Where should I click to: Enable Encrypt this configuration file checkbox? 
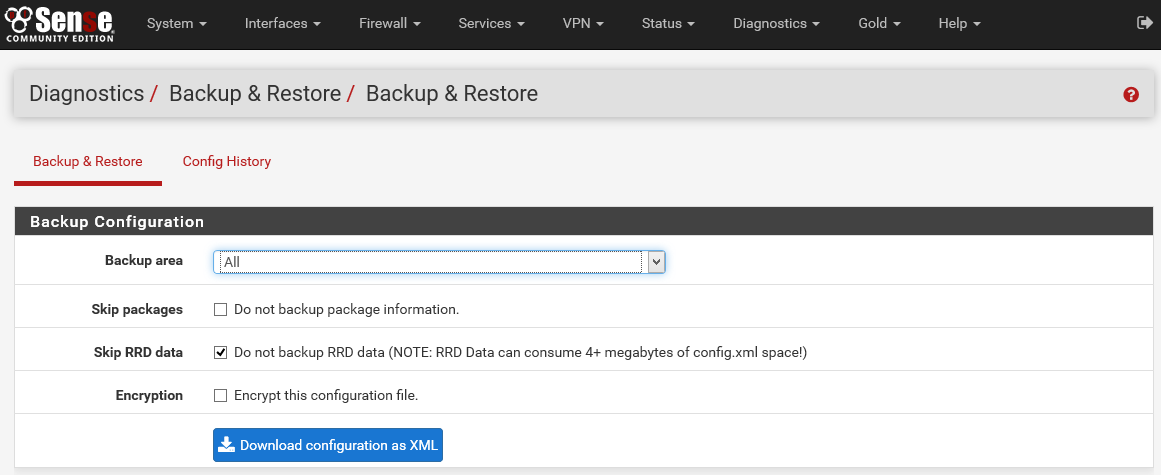click(220, 395)
